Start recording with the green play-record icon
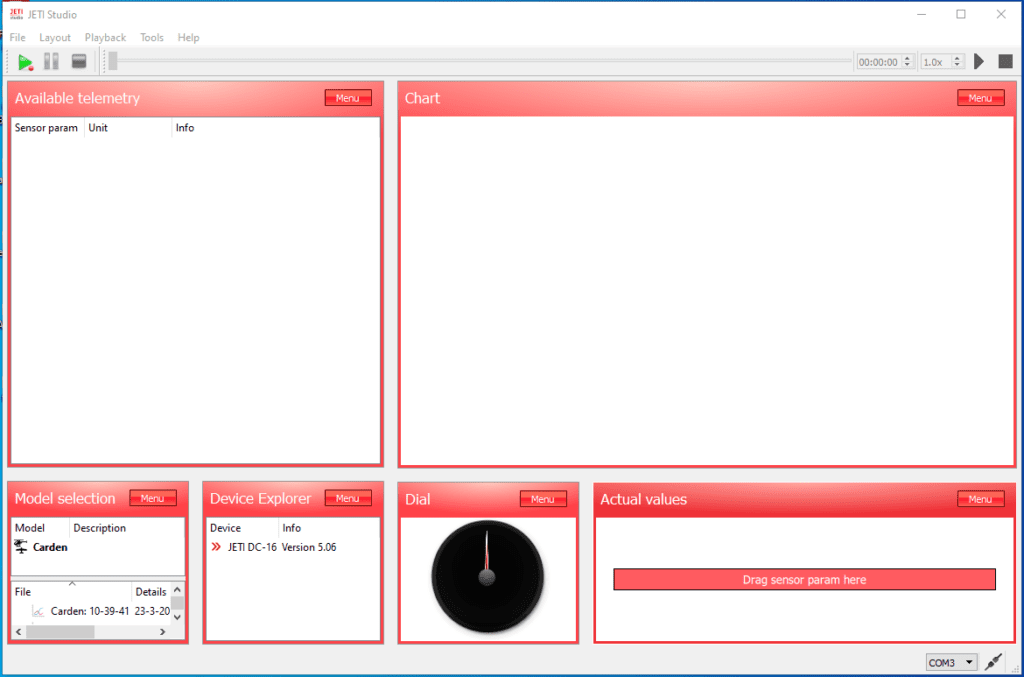The height and width of the screenshot is (677, 1024). [25, 62]
